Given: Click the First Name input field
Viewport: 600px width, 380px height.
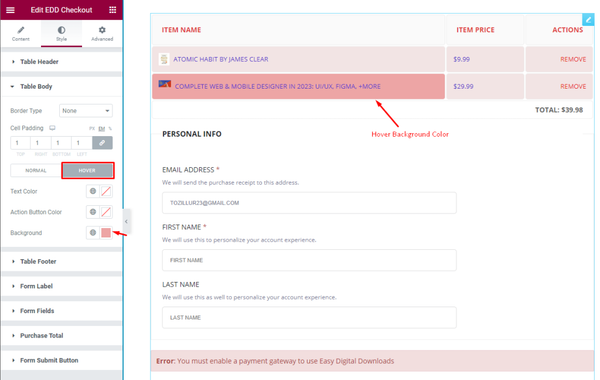Looking at the screenshot, I should pyautogui.click(x=309, y=260).
